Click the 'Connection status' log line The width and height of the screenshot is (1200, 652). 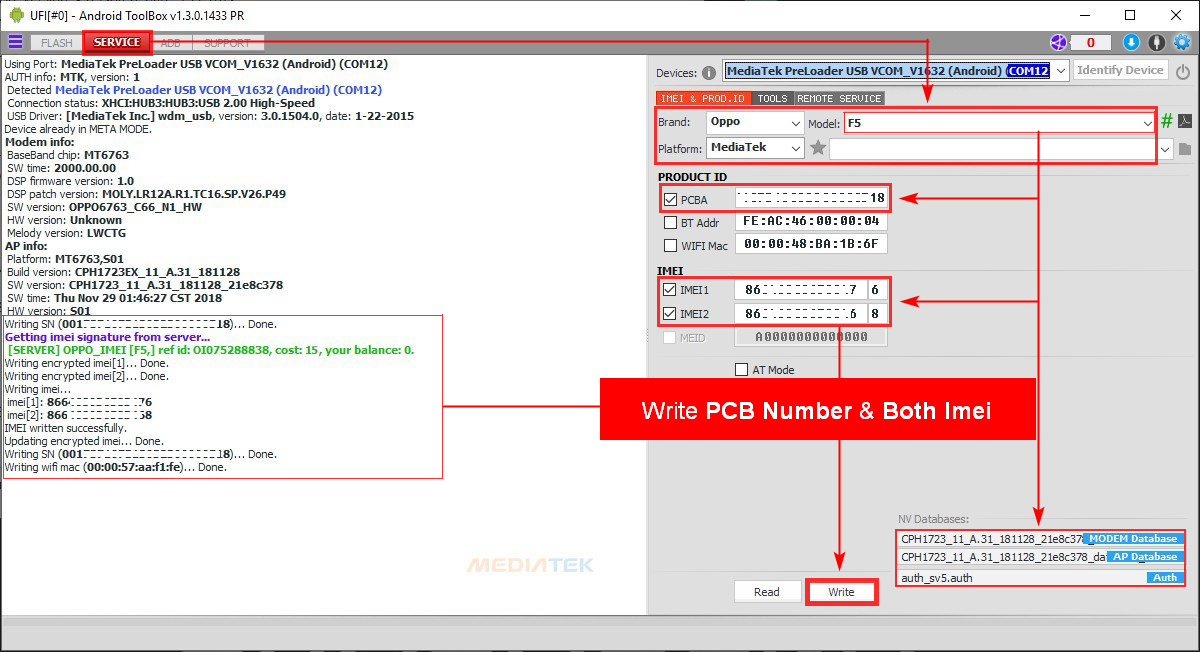[x=161, y=103]
